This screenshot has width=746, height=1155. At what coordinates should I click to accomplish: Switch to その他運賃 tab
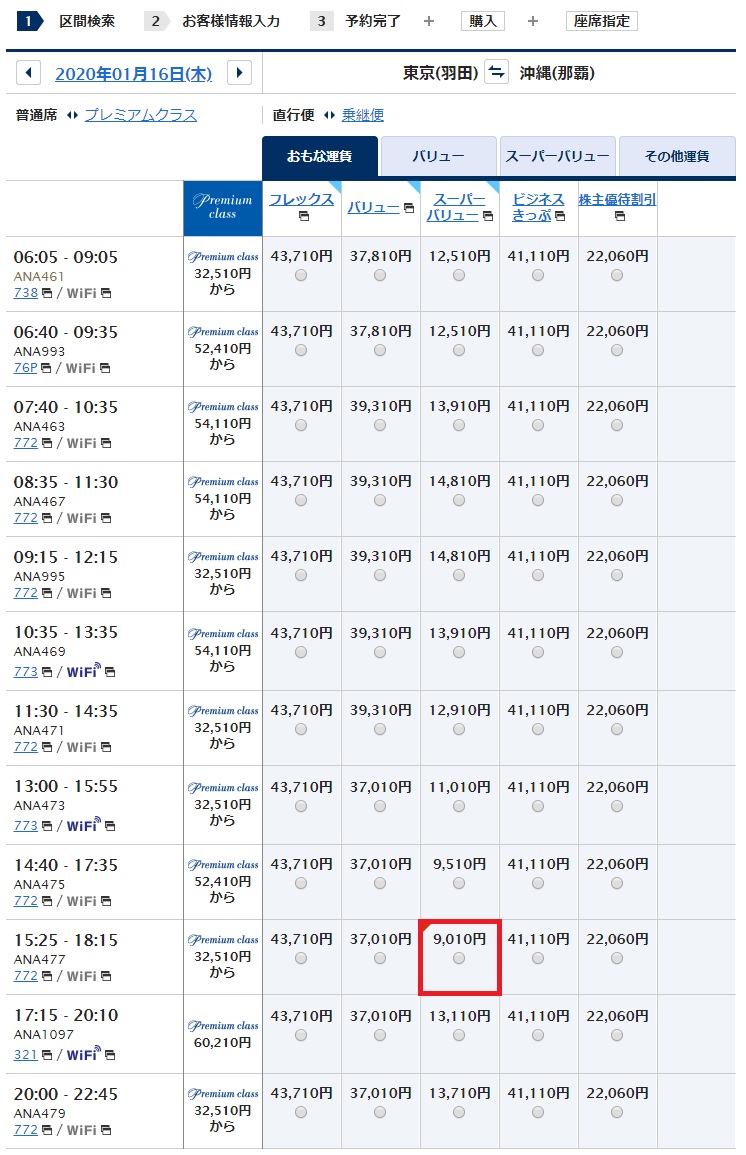[x=677, y=156]
